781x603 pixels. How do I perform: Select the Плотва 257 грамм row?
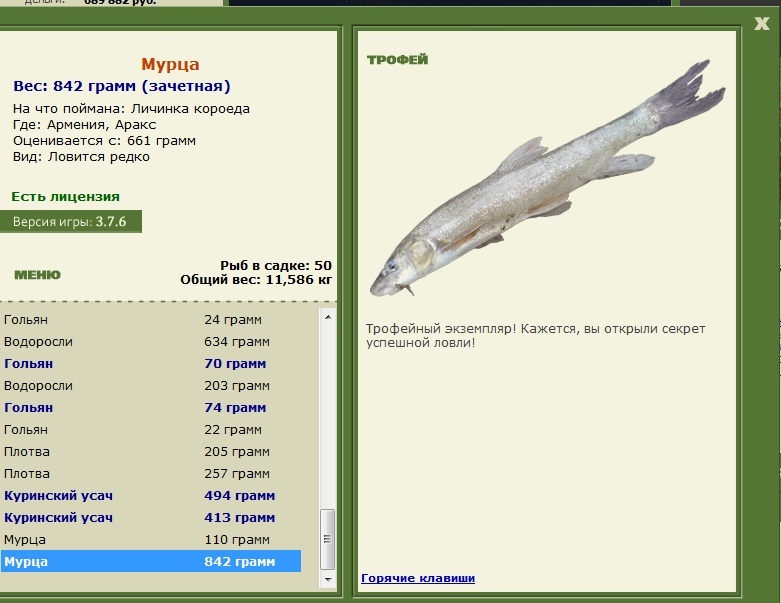[x=151, y=474]
